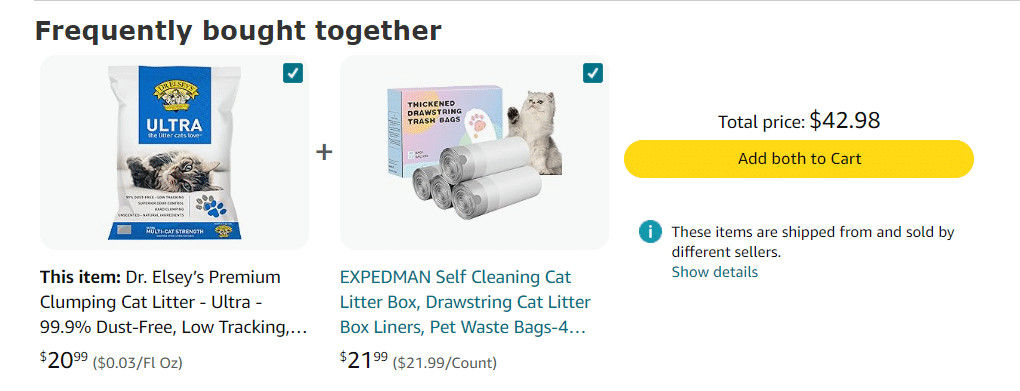Expand Show details for sellers

point(714,272)
